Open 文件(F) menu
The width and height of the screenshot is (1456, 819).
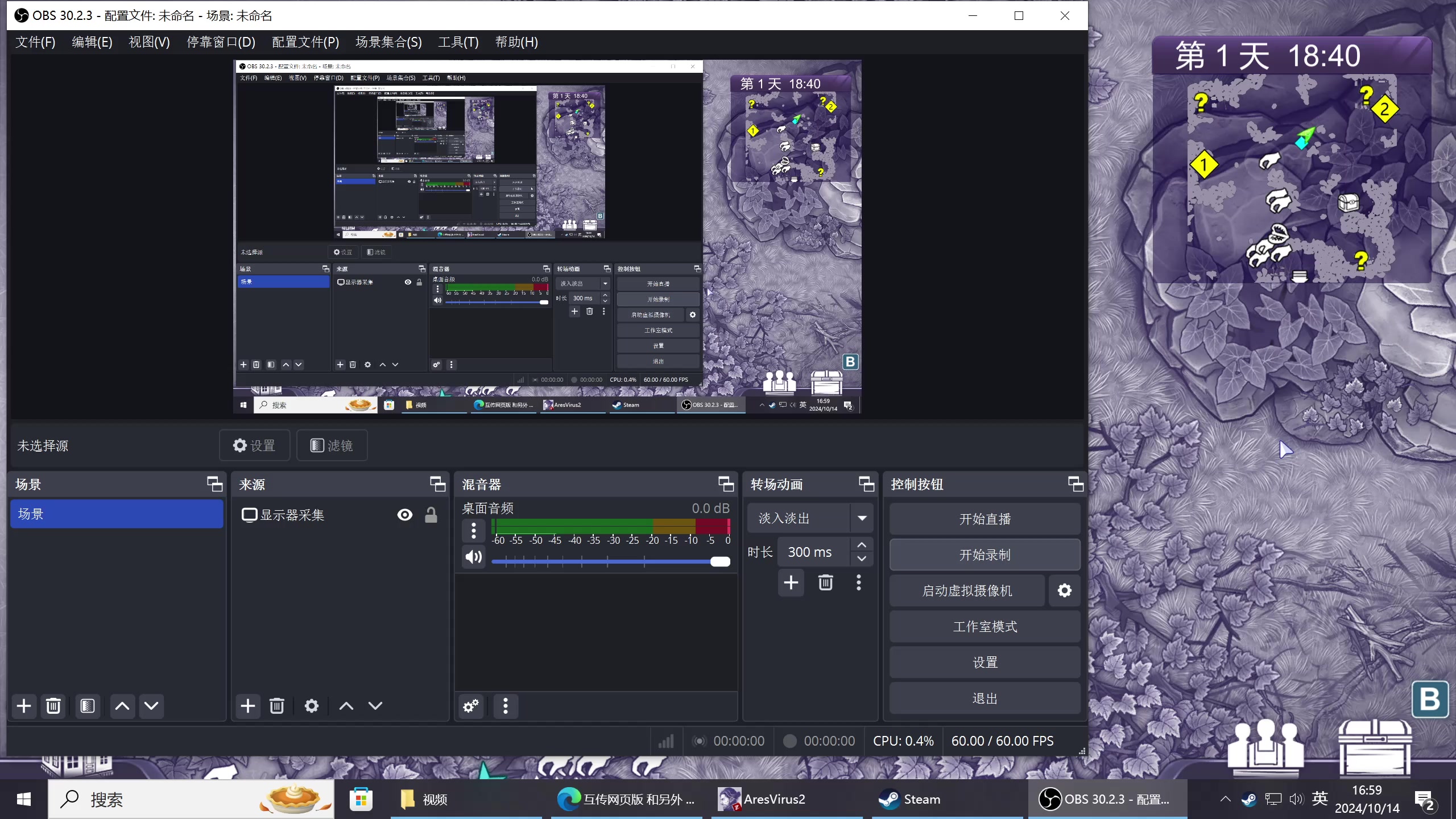point(35,42)
